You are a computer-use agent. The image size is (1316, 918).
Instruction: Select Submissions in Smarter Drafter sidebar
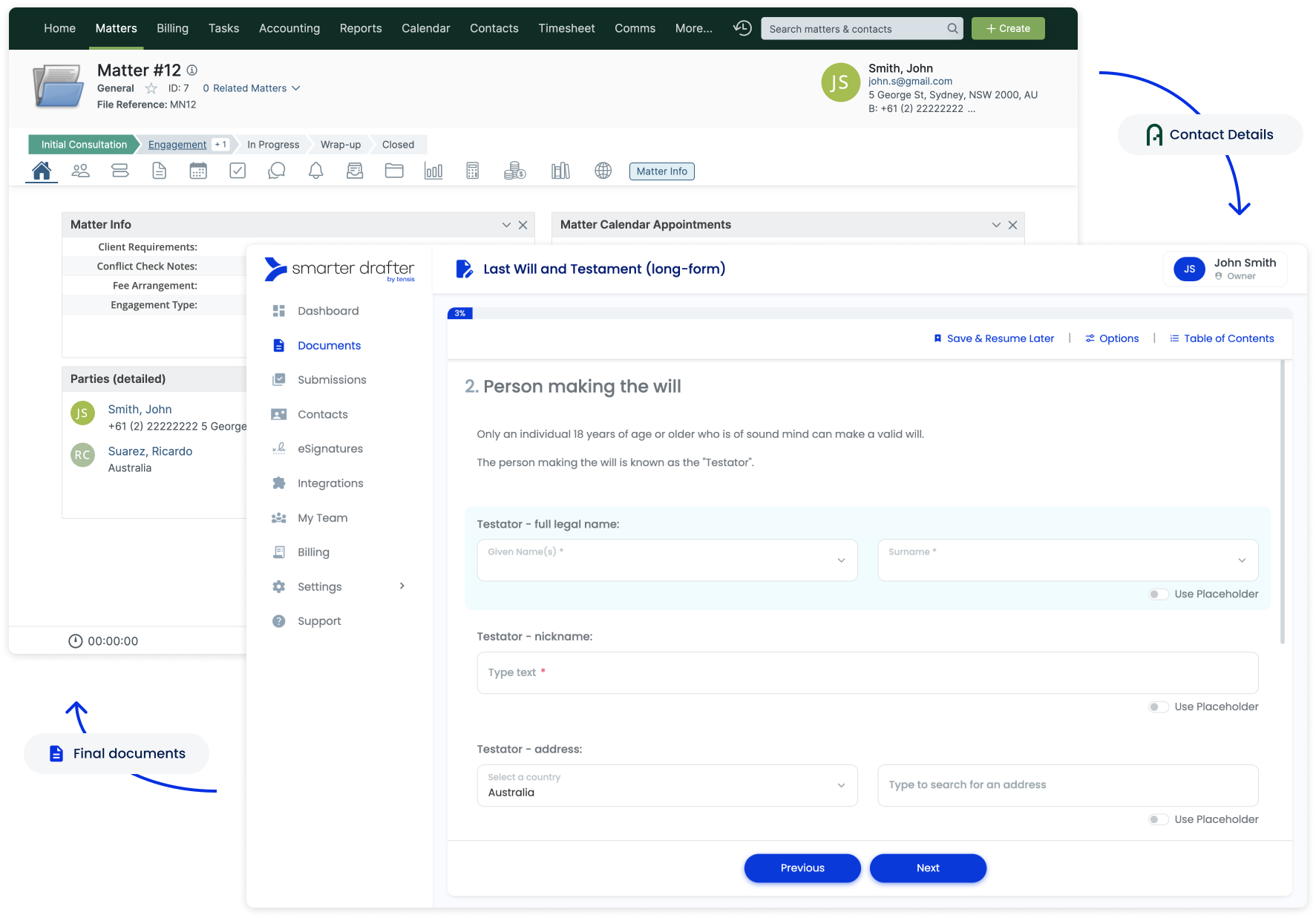331,380
